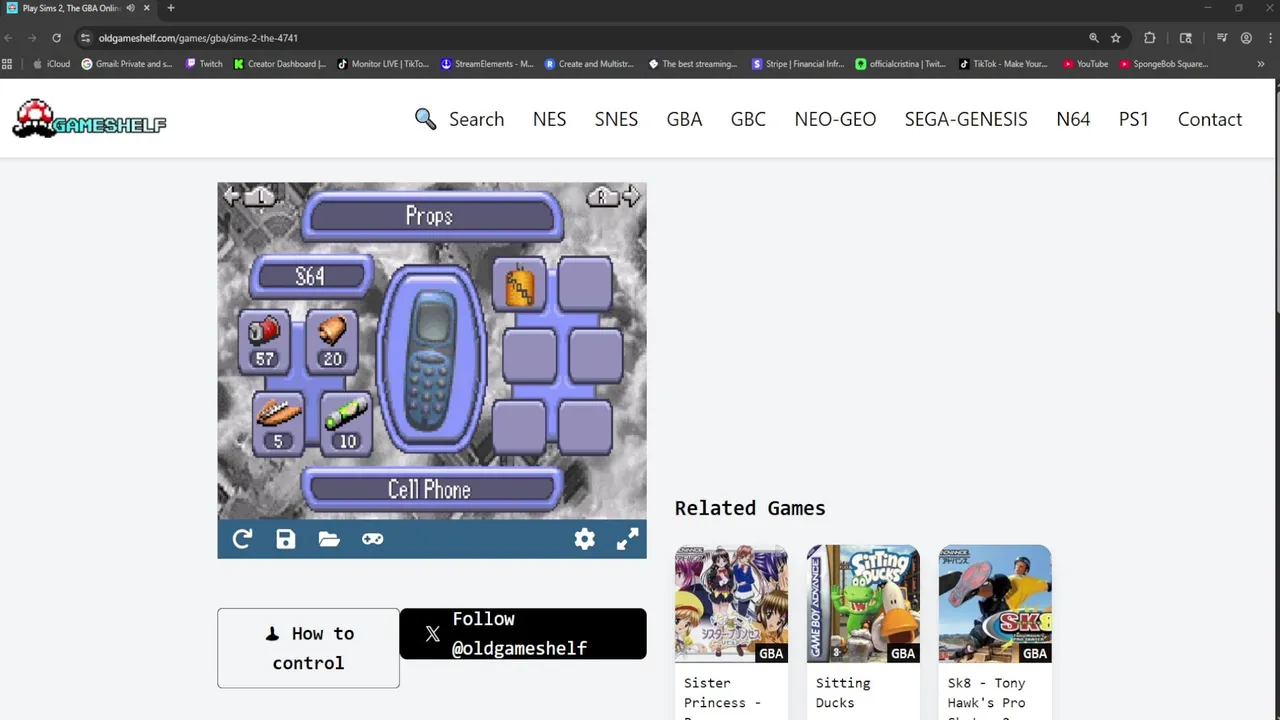Open the Gmail bookmark

coord(127,64)
